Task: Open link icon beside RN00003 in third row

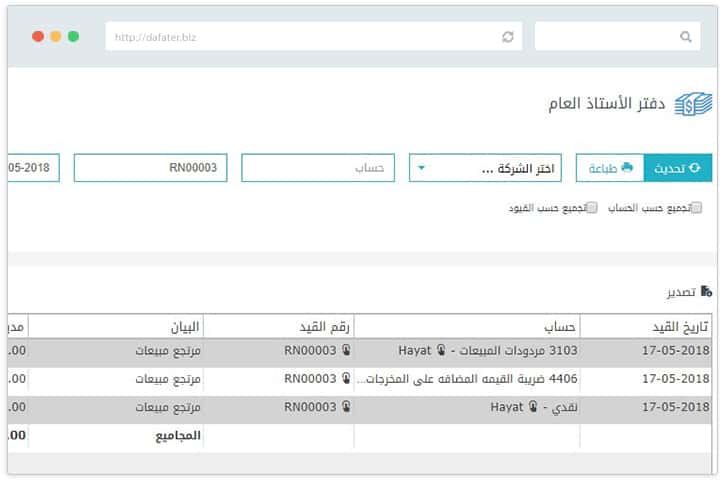Action: (346, 407)
